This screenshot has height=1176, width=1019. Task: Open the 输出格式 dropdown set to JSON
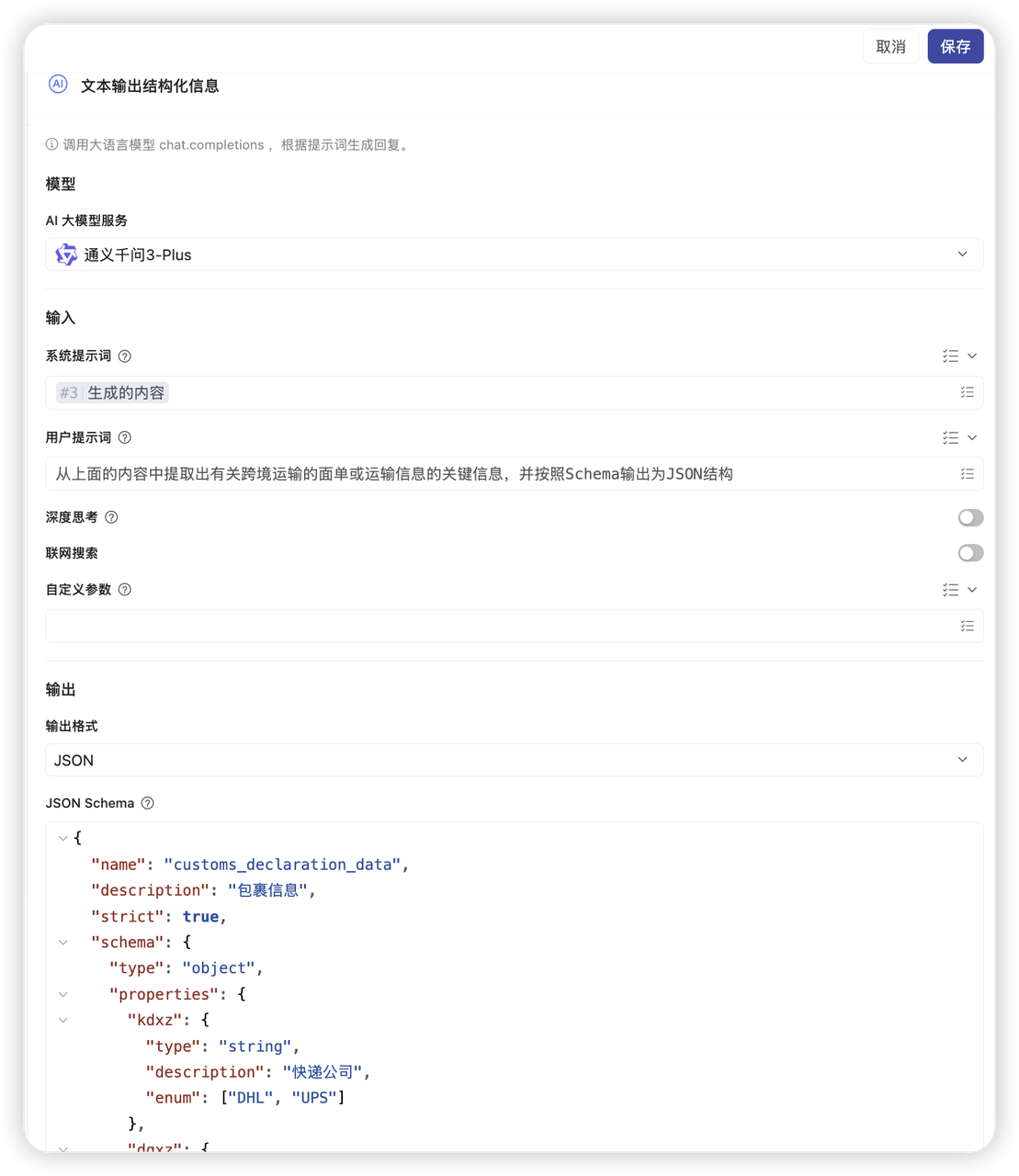514,760
